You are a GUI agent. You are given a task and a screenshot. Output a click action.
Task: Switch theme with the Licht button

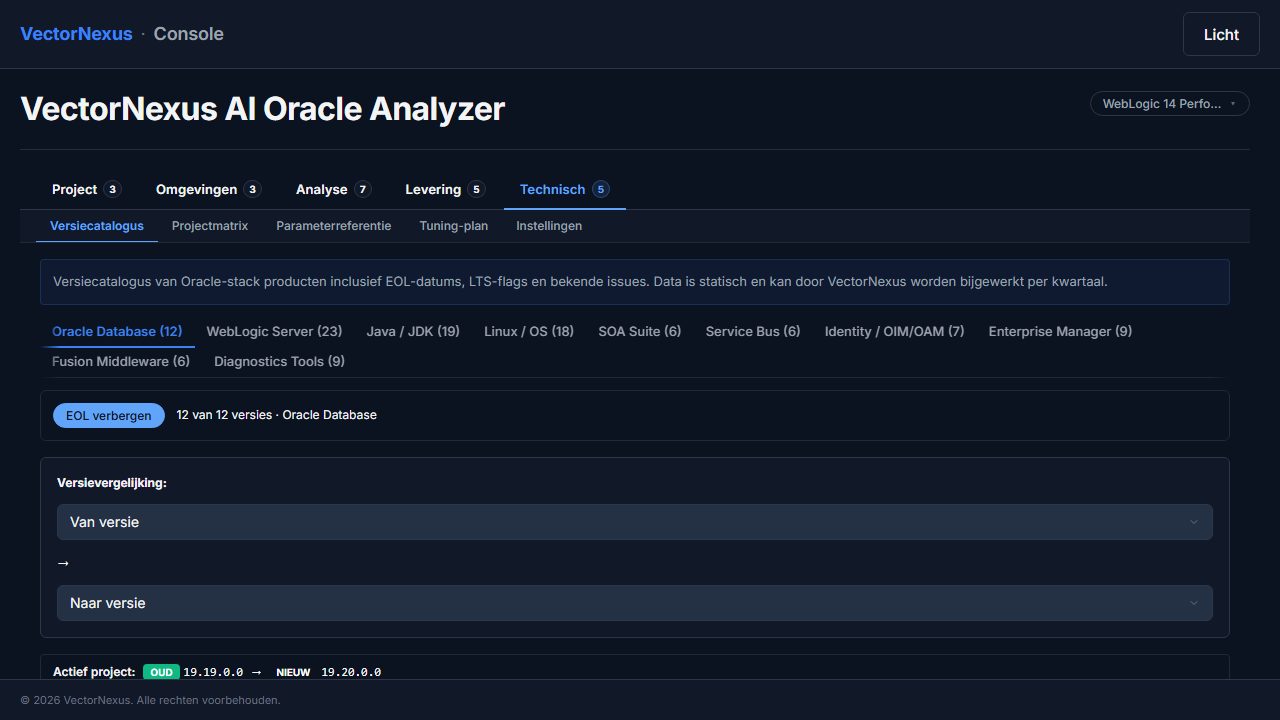coord(1221,34)
